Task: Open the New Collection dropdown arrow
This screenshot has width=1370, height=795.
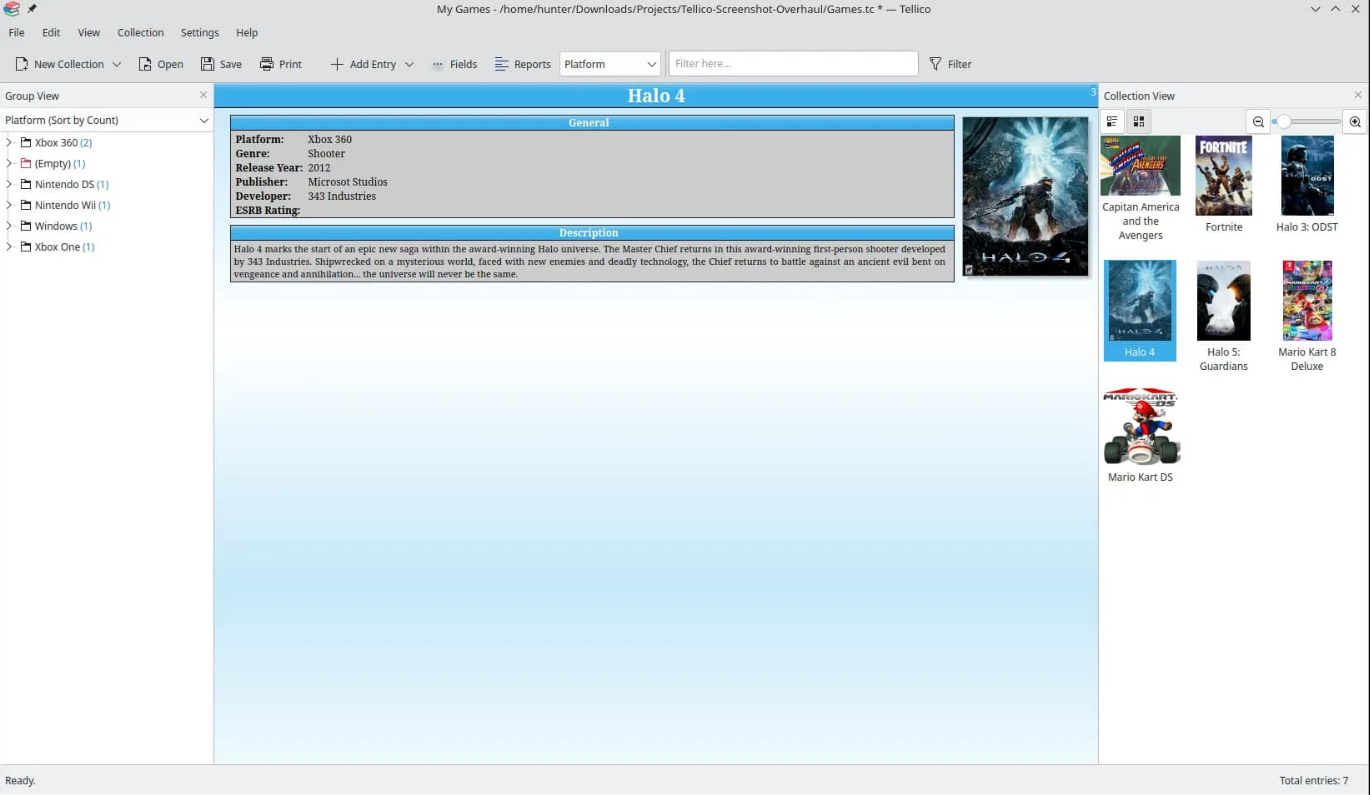Action: pos(116,64)
